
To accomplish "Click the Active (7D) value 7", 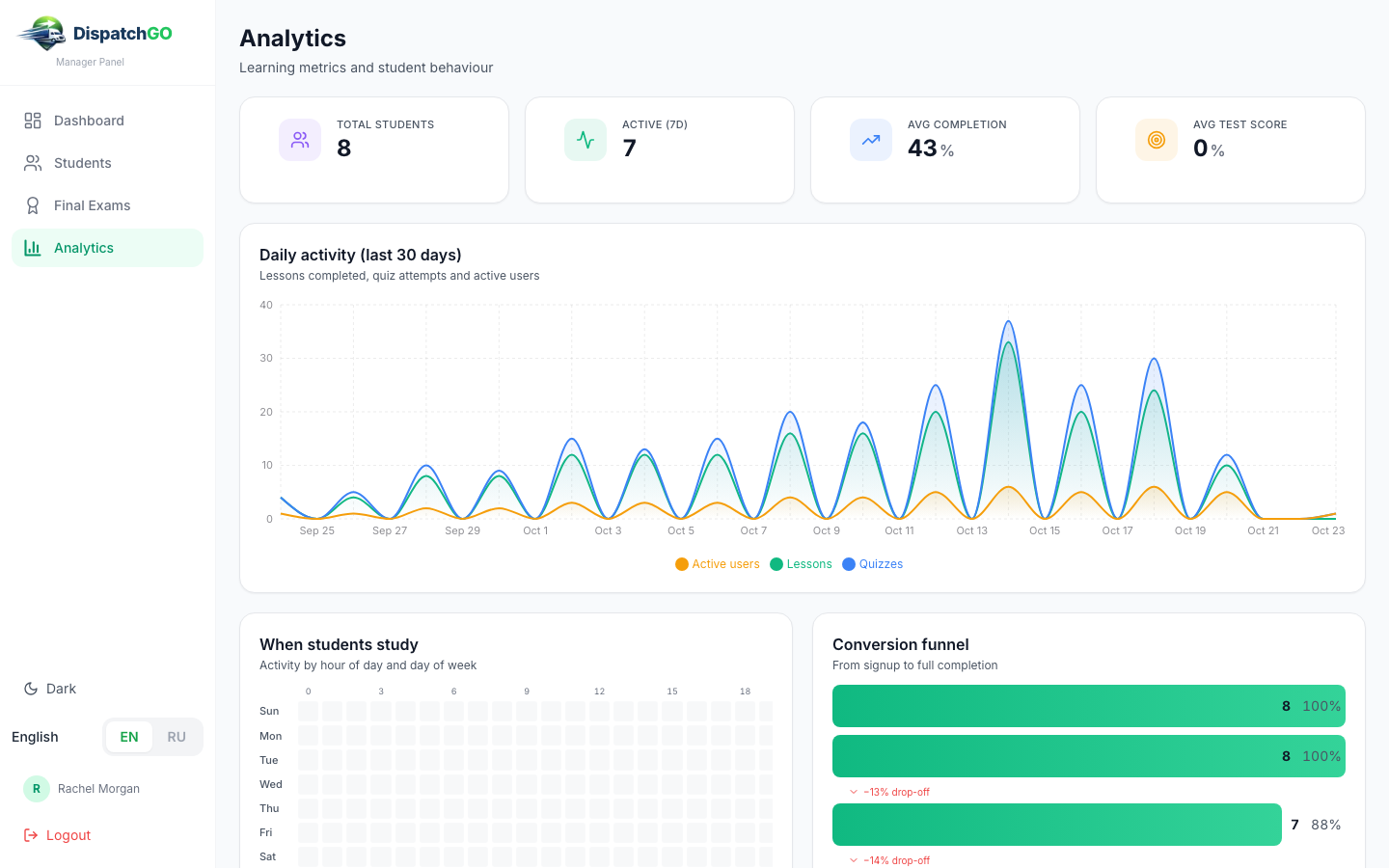I will [x=630, y=148].
